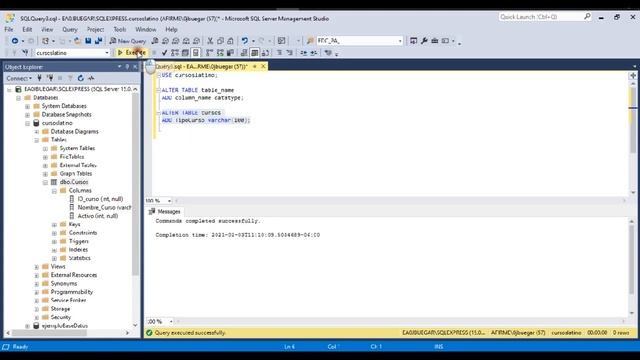Refresh the Object Explorer tree
Screen dimensions: 640x360
tap(81, 78)
